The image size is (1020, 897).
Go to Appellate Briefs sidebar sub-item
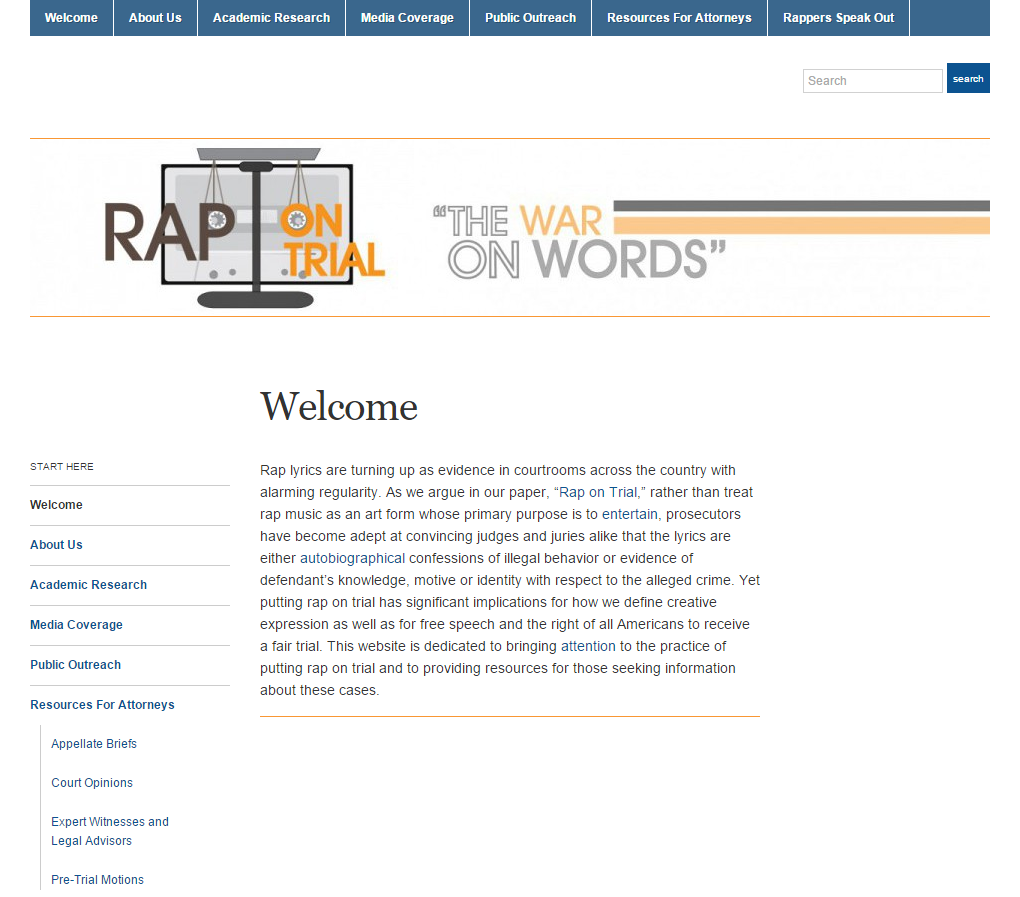point(94,744)
